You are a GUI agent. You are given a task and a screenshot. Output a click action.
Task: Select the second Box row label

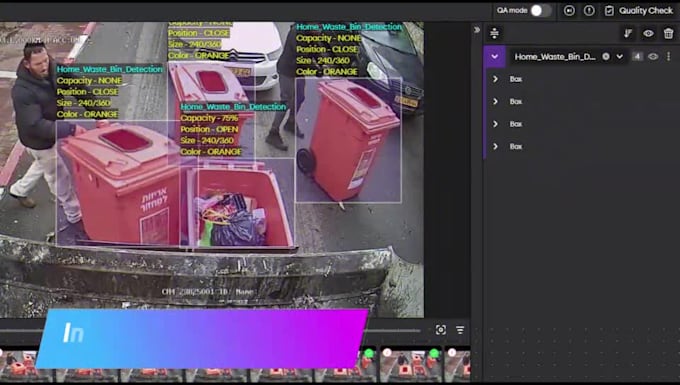click(x=516, y=101)
